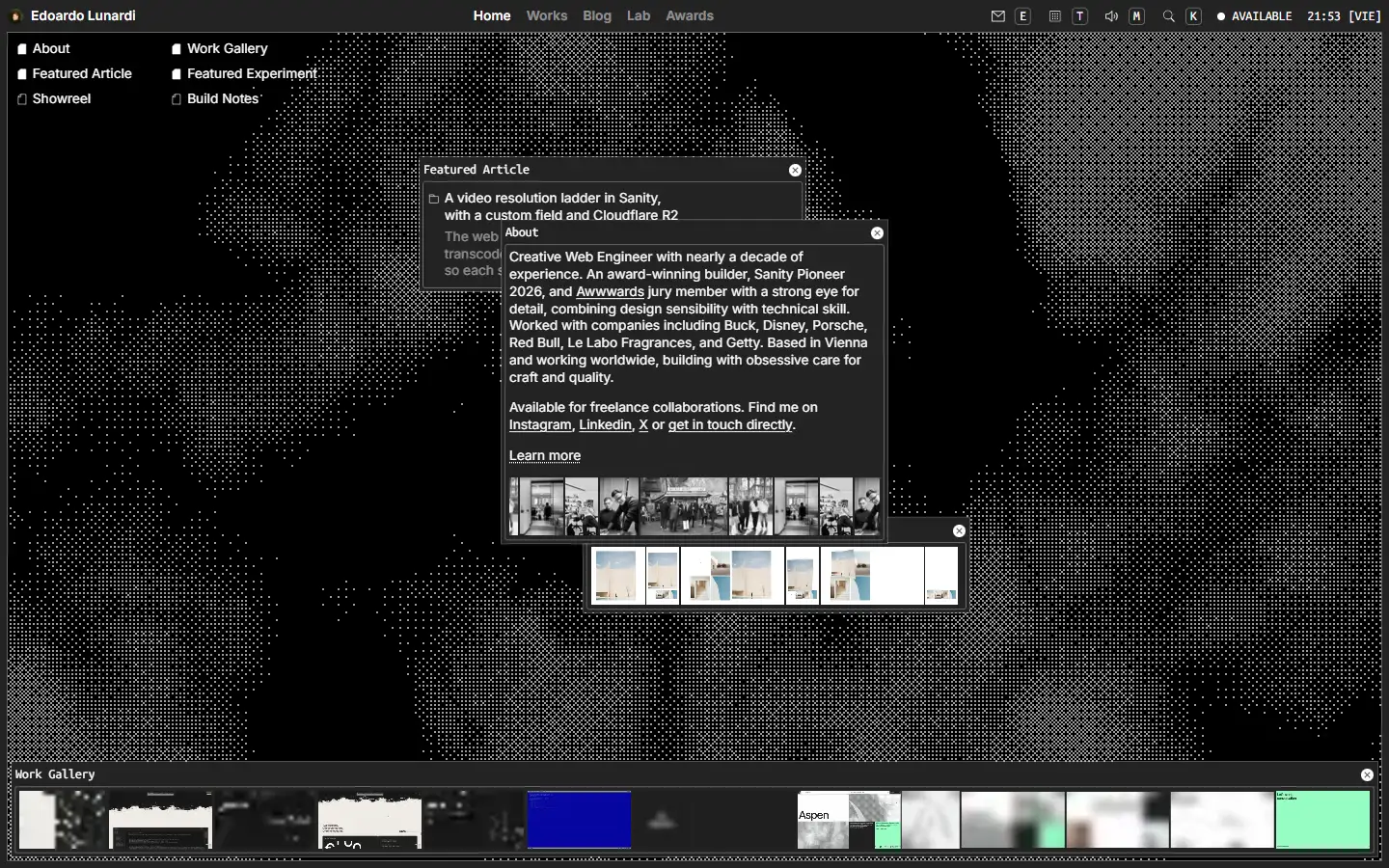Toggle the Work Gallery window item
Image resolution: width=1389 pixels, height=868 pixels.
click(x=220, y=48)
